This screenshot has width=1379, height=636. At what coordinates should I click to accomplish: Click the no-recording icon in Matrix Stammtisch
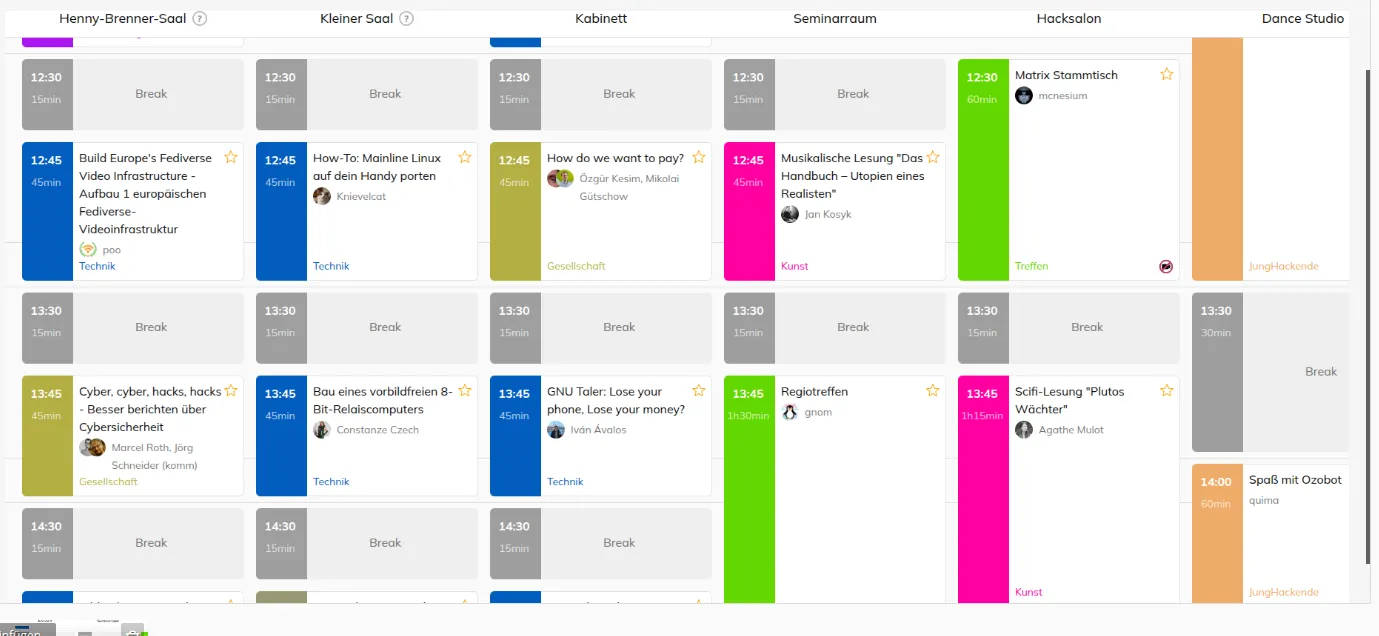pos(1165,266)
